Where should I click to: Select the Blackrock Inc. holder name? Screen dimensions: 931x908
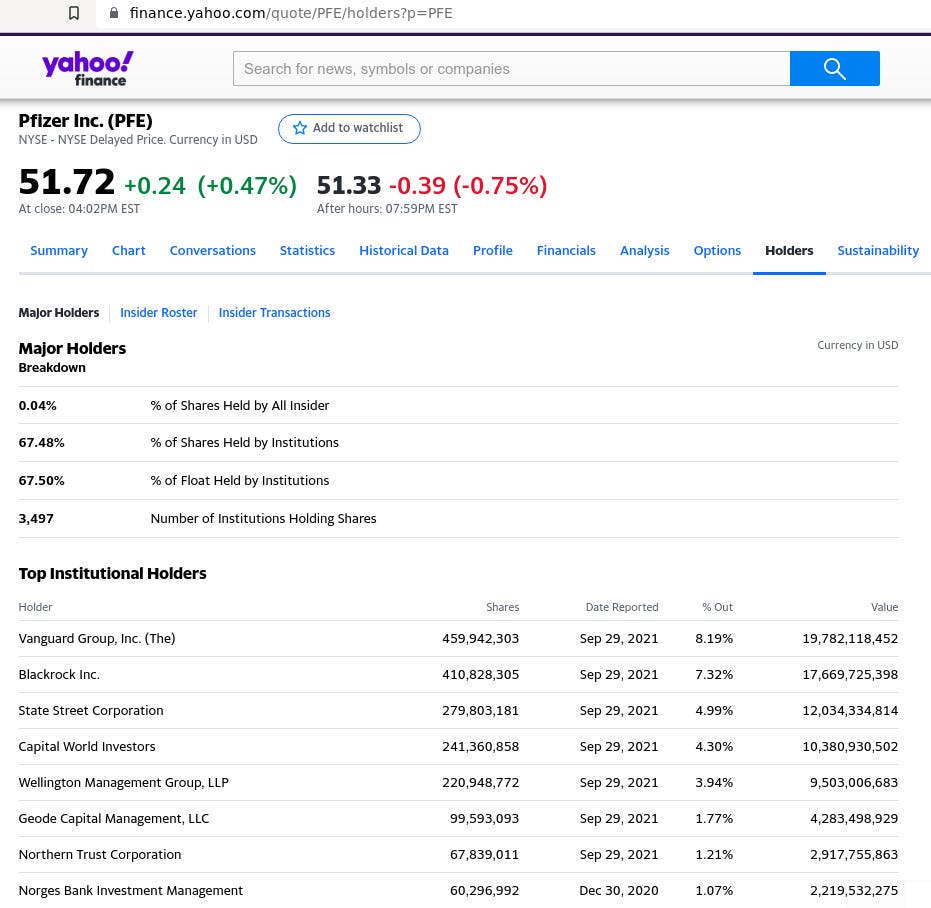tap(59, 675)
